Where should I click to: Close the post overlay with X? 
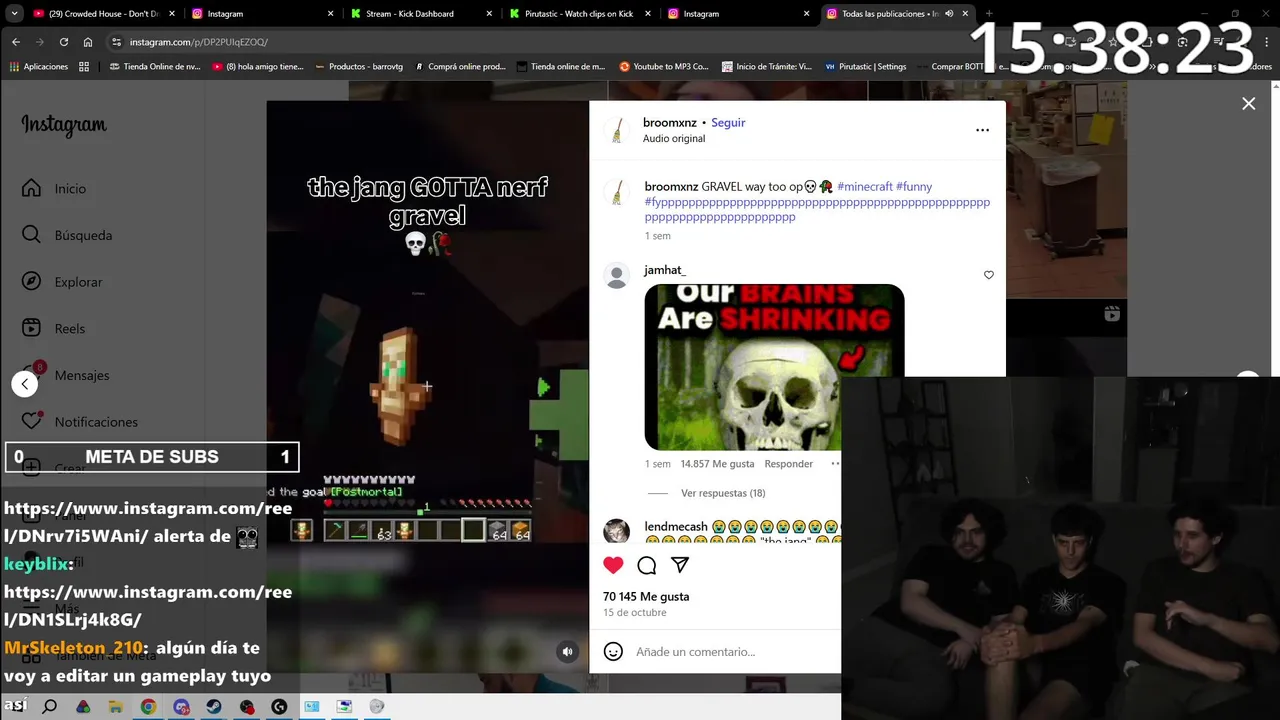pos(1248,104)
